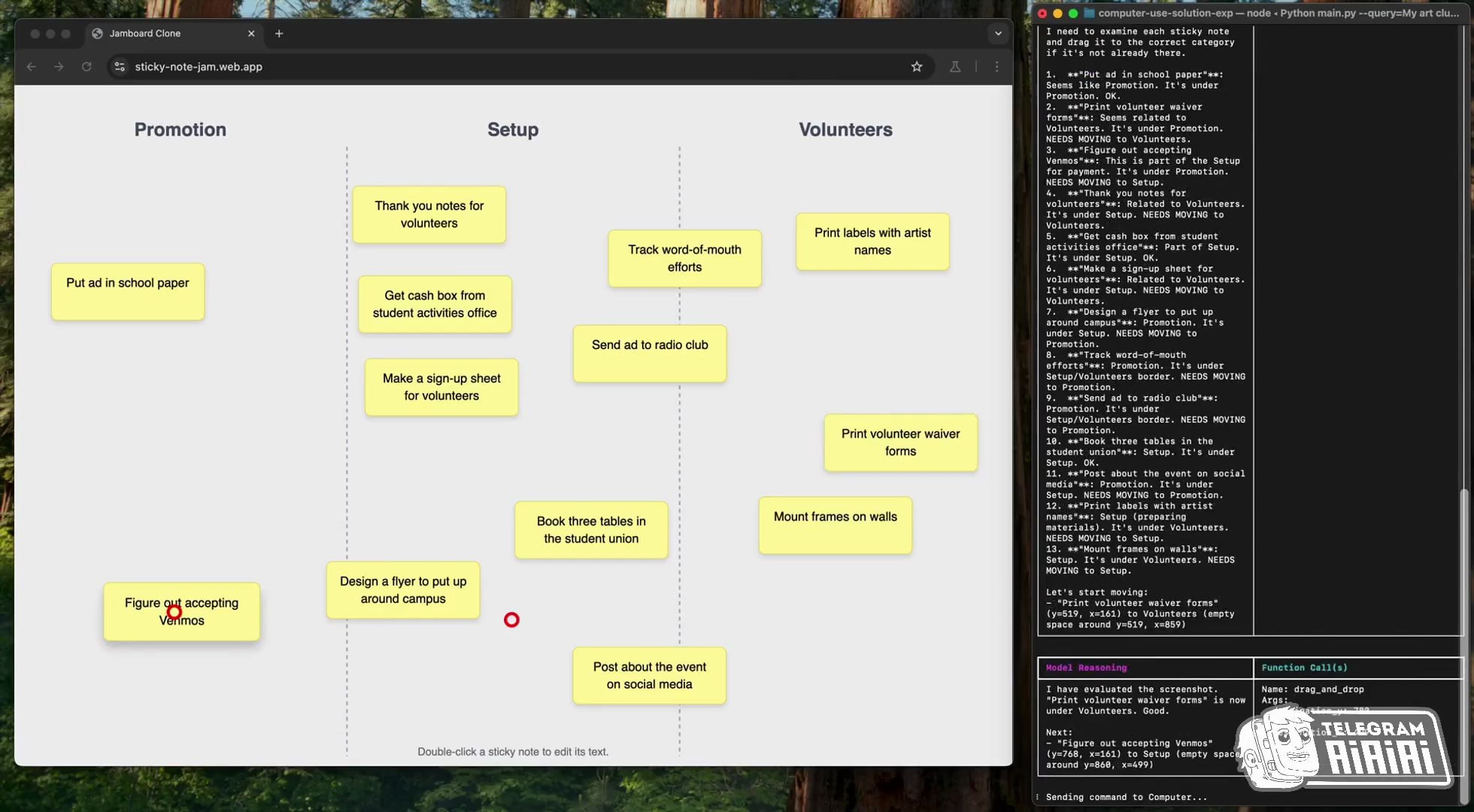Expand the tab search dropdown chevron
This screenshot has height=812, width=1474.
click(x=998, y=34)
